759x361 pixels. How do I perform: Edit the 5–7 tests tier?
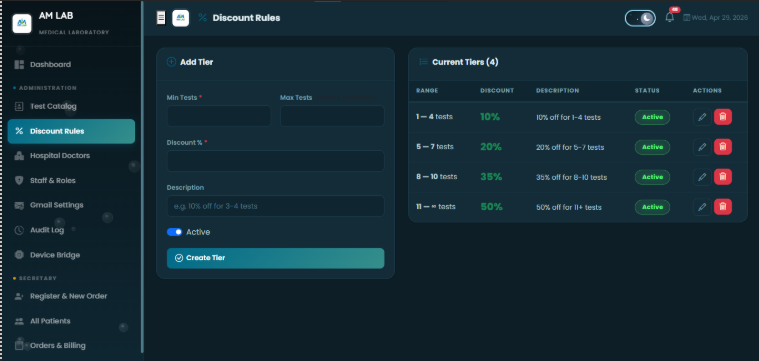pyautogui.click(x=702, y=147)
